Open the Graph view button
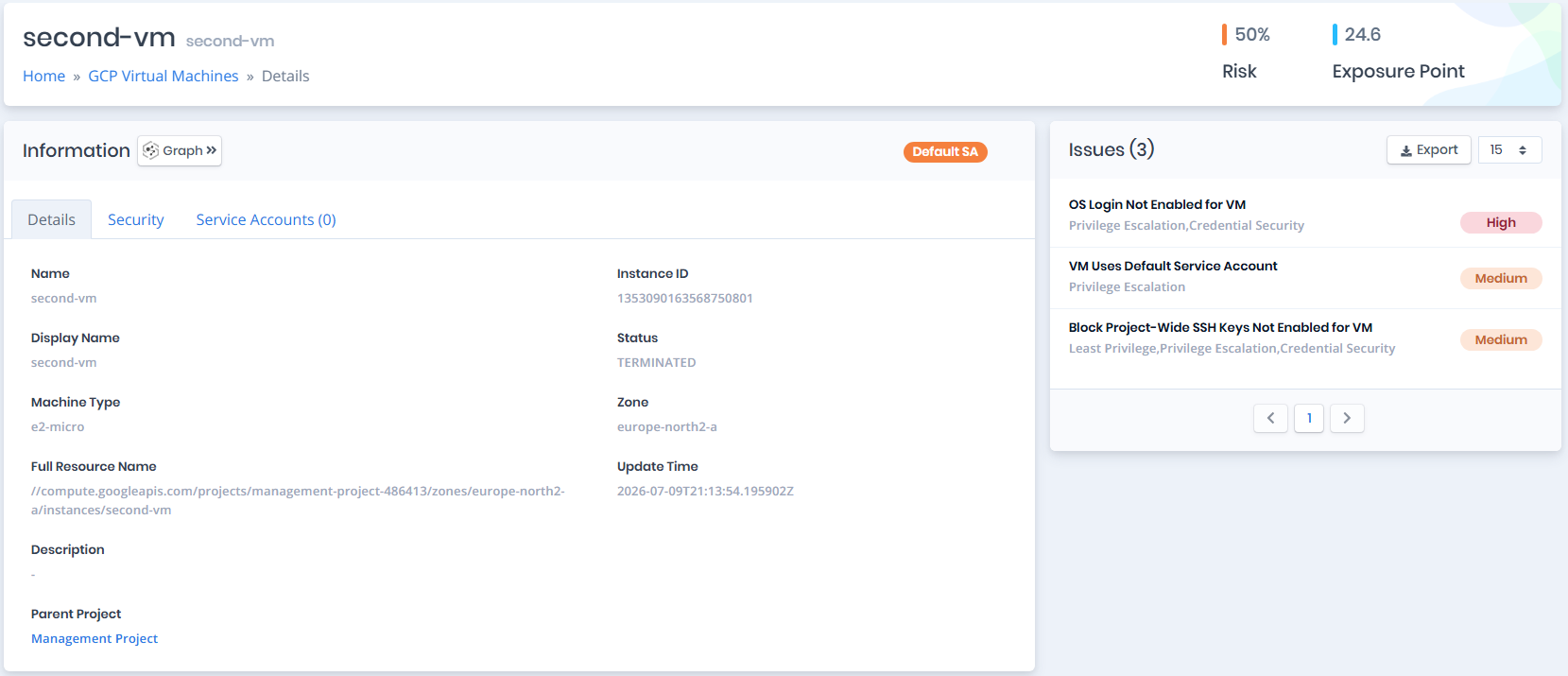 [180, 150]
